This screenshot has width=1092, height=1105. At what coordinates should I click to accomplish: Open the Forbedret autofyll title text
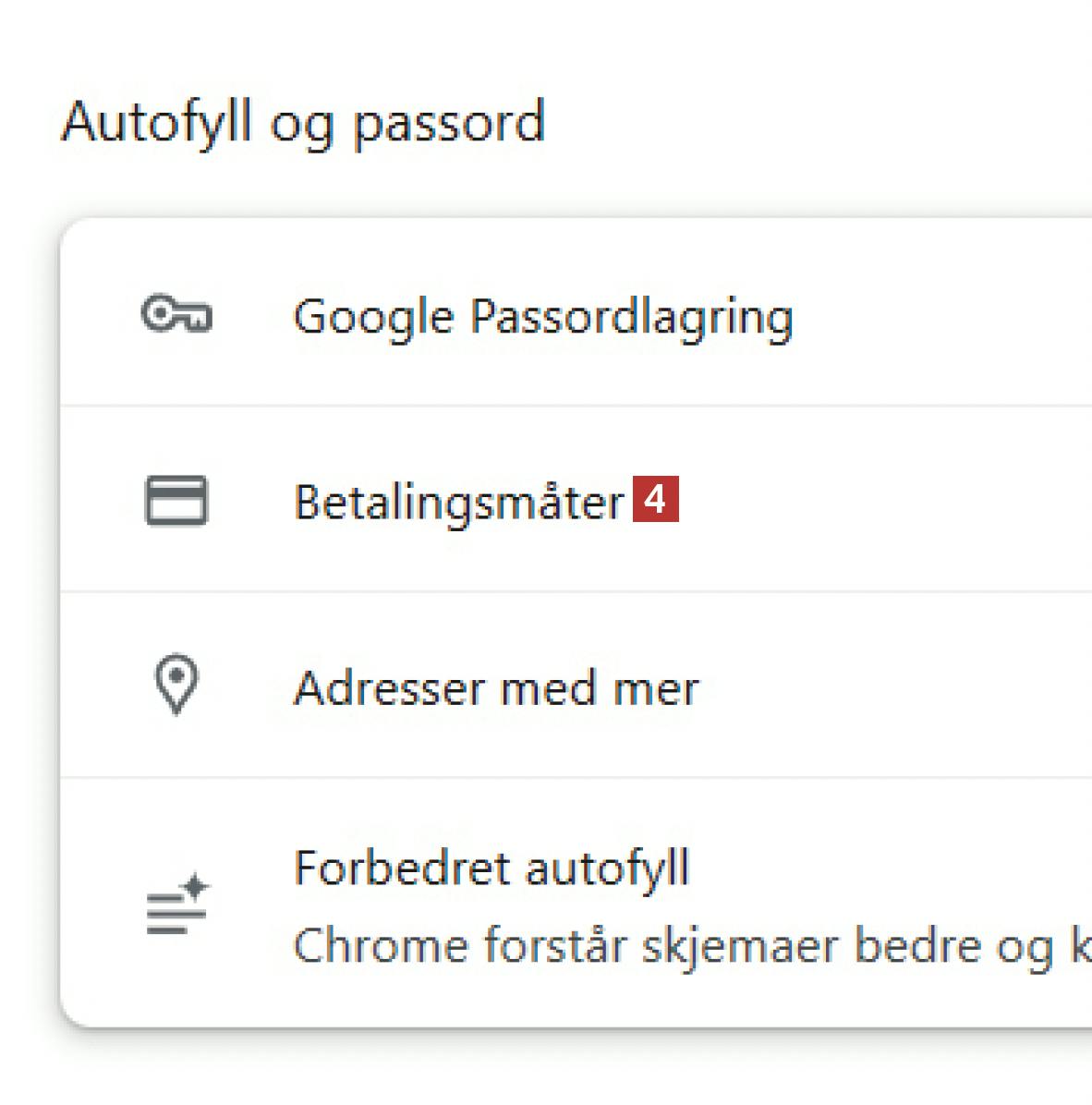(491, 868)
